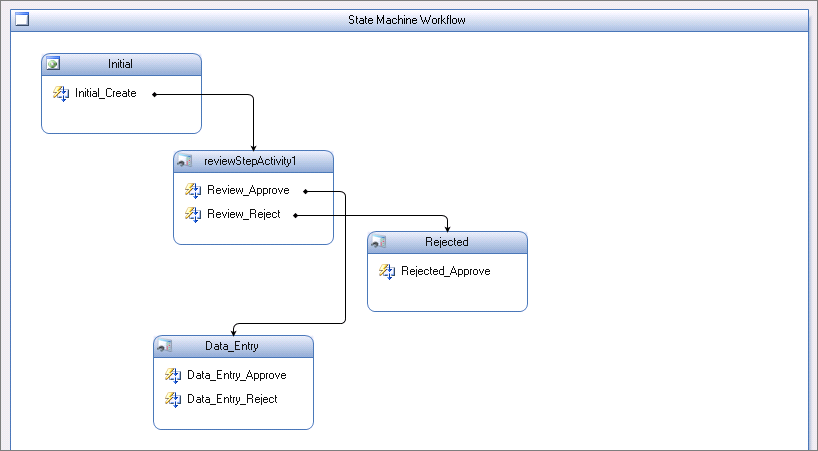818x451 pixels.
Task: Click the connector start point beside Initial_Create
Action: [154, 94]
